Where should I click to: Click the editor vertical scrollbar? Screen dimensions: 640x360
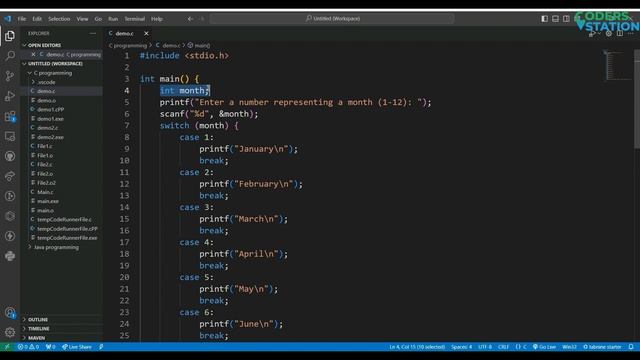point(637,100)
